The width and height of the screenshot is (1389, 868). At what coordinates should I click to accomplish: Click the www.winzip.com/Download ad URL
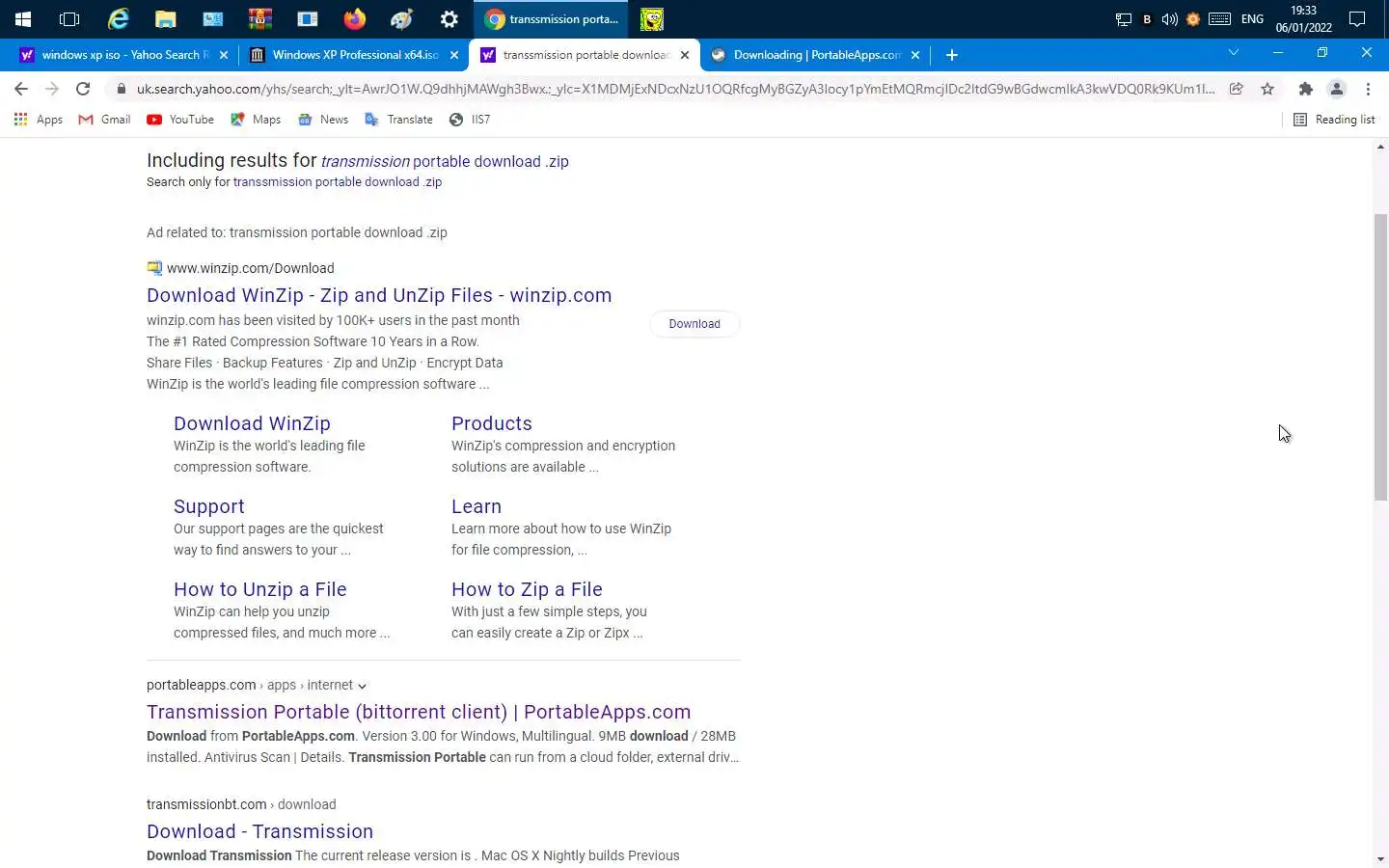tap(251, 268)
